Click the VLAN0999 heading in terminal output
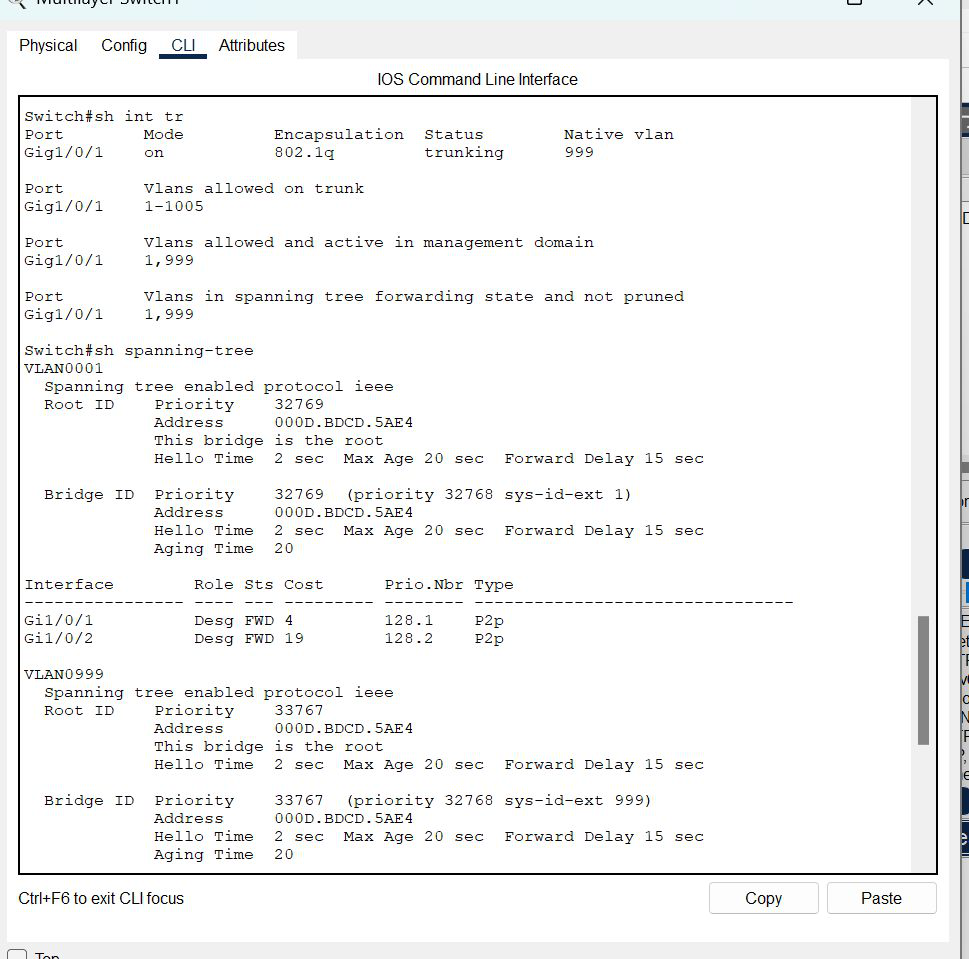Image resolution: width=969 pixels, height=959 pixels. pyautogui.click(x=64, y=674)
